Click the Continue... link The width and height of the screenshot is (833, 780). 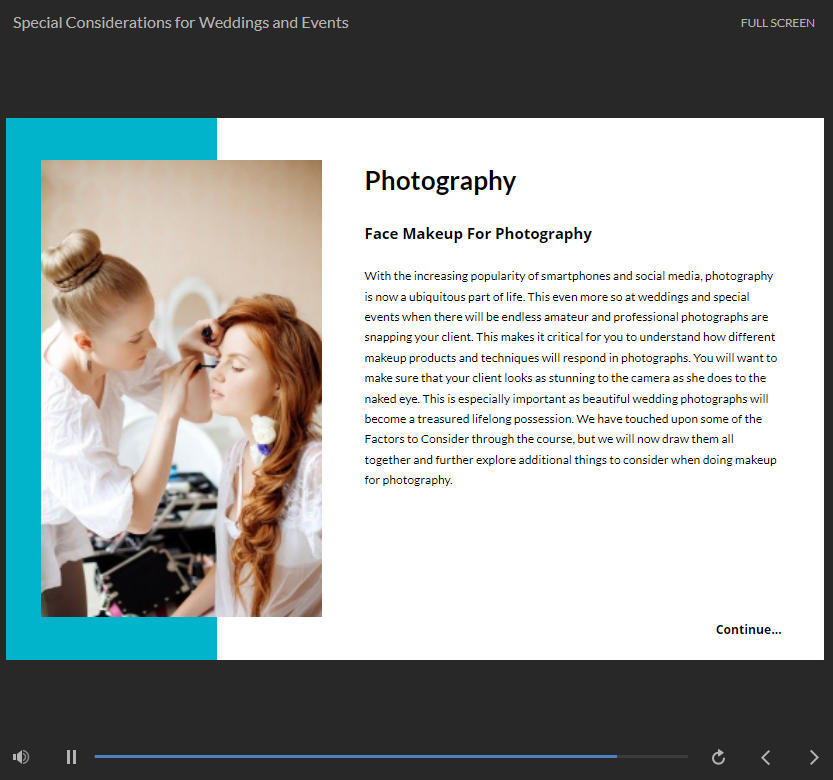point(748,629)
